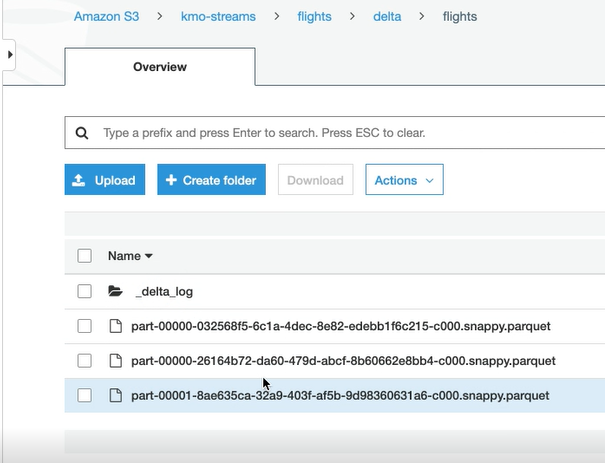Click the Create folder button
The width and height of the screenshot is (605, 463).
click(x=211, y=180)
